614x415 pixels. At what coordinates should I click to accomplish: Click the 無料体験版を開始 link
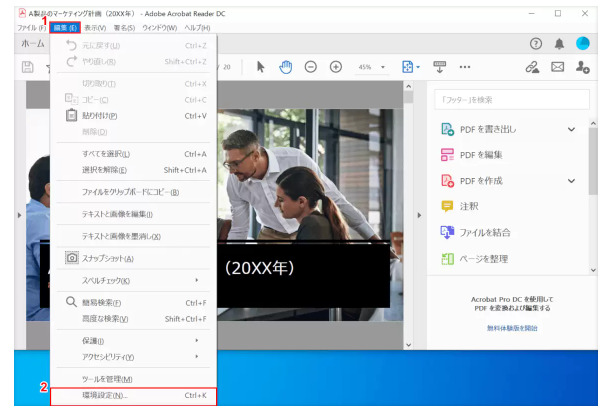[510, 327]
